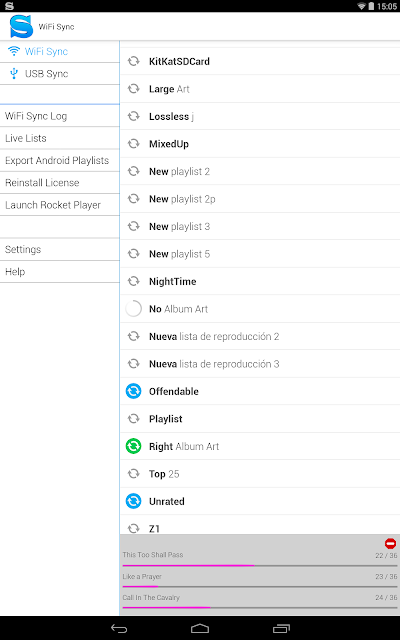The height and width of the screenshot is (640, 400).
Task: Click the This Too Shall Pass progress bar
Action: pyautogui.click(x=260, y=566)
